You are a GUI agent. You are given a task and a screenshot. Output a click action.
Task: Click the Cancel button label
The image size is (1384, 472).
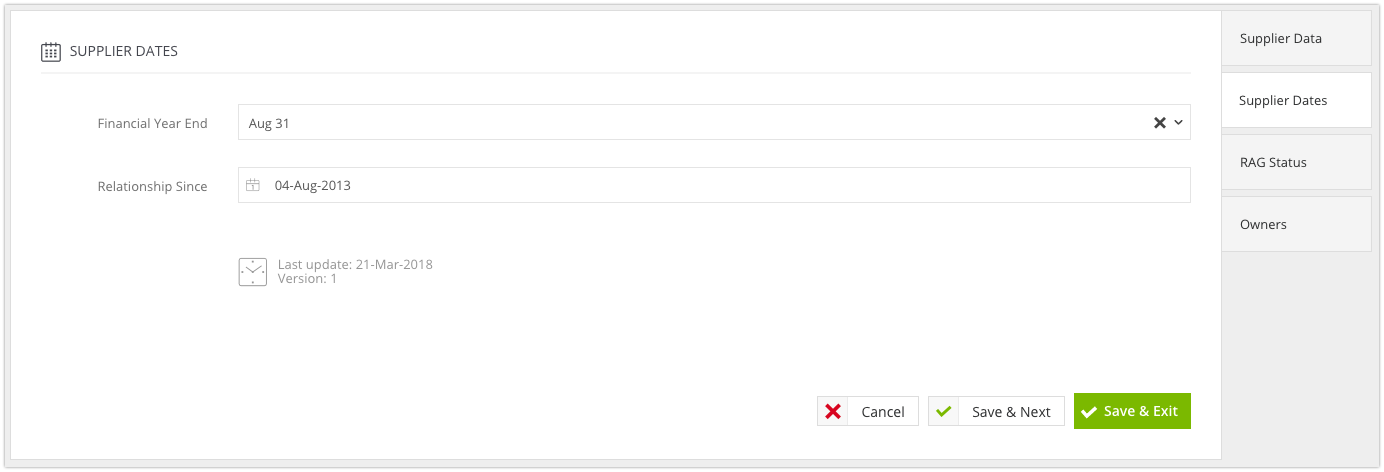point(883,412)
